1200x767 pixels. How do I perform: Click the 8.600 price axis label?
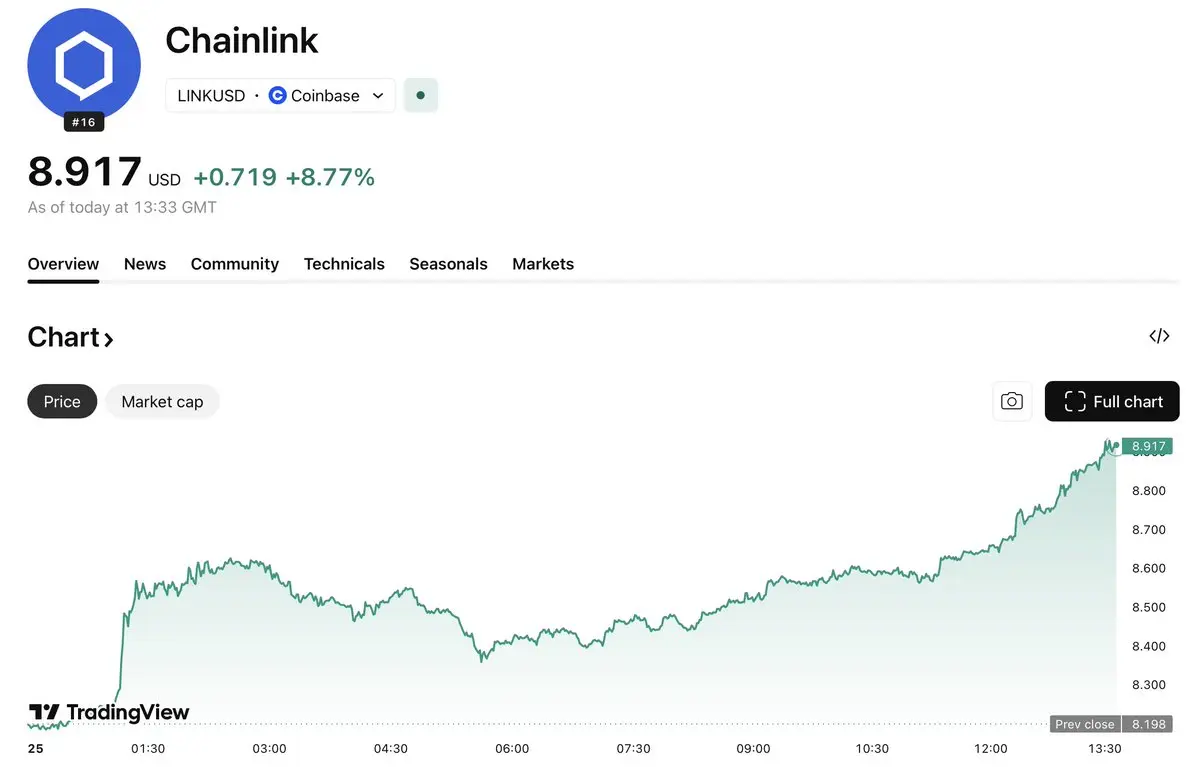(1148, 568)
